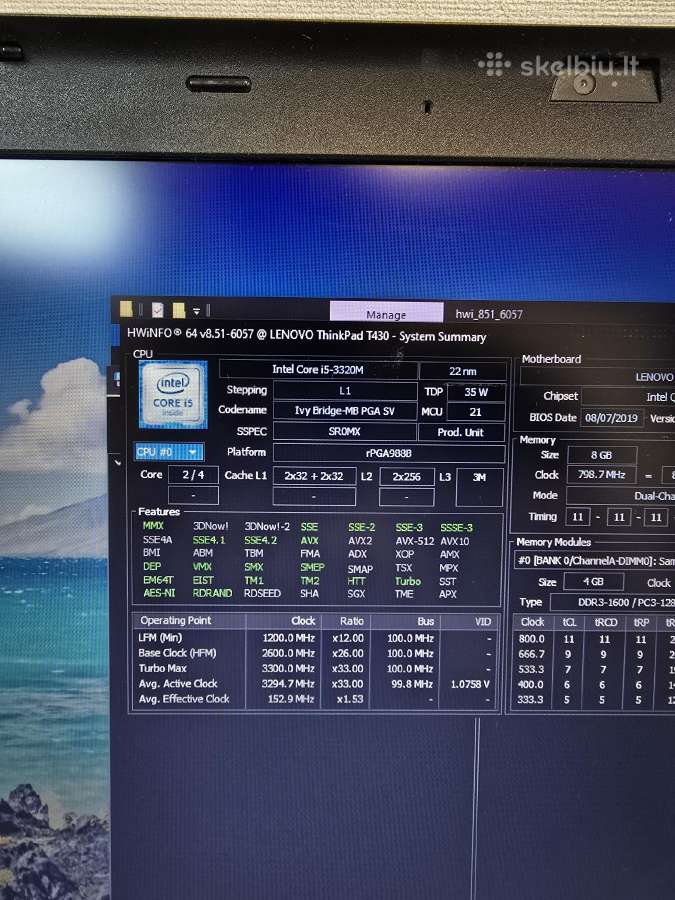The image size is (675, 900).
Task: Click the Base Clock (HFM) row label
Action: 177,653
